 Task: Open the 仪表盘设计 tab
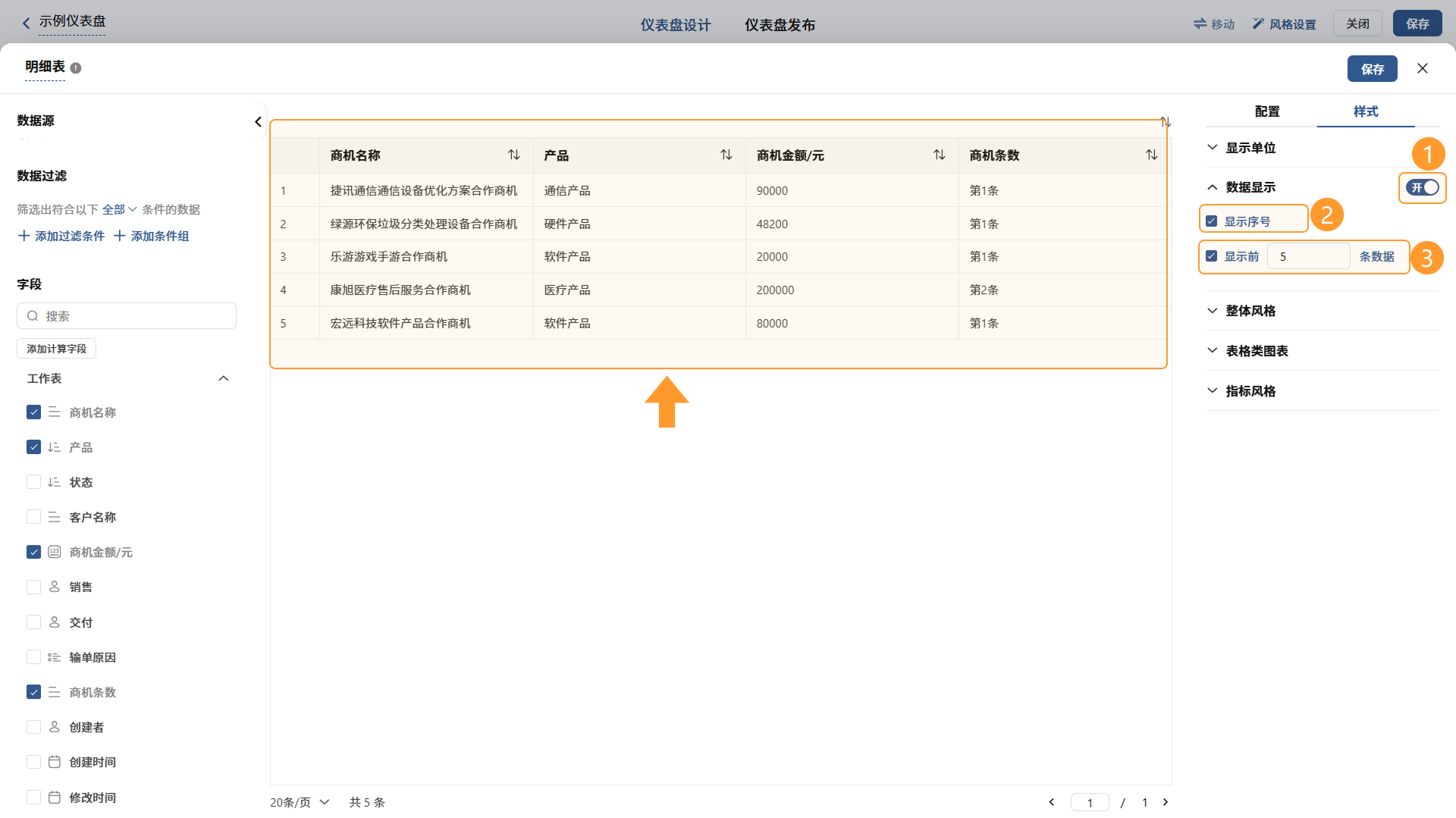[676, 25]
